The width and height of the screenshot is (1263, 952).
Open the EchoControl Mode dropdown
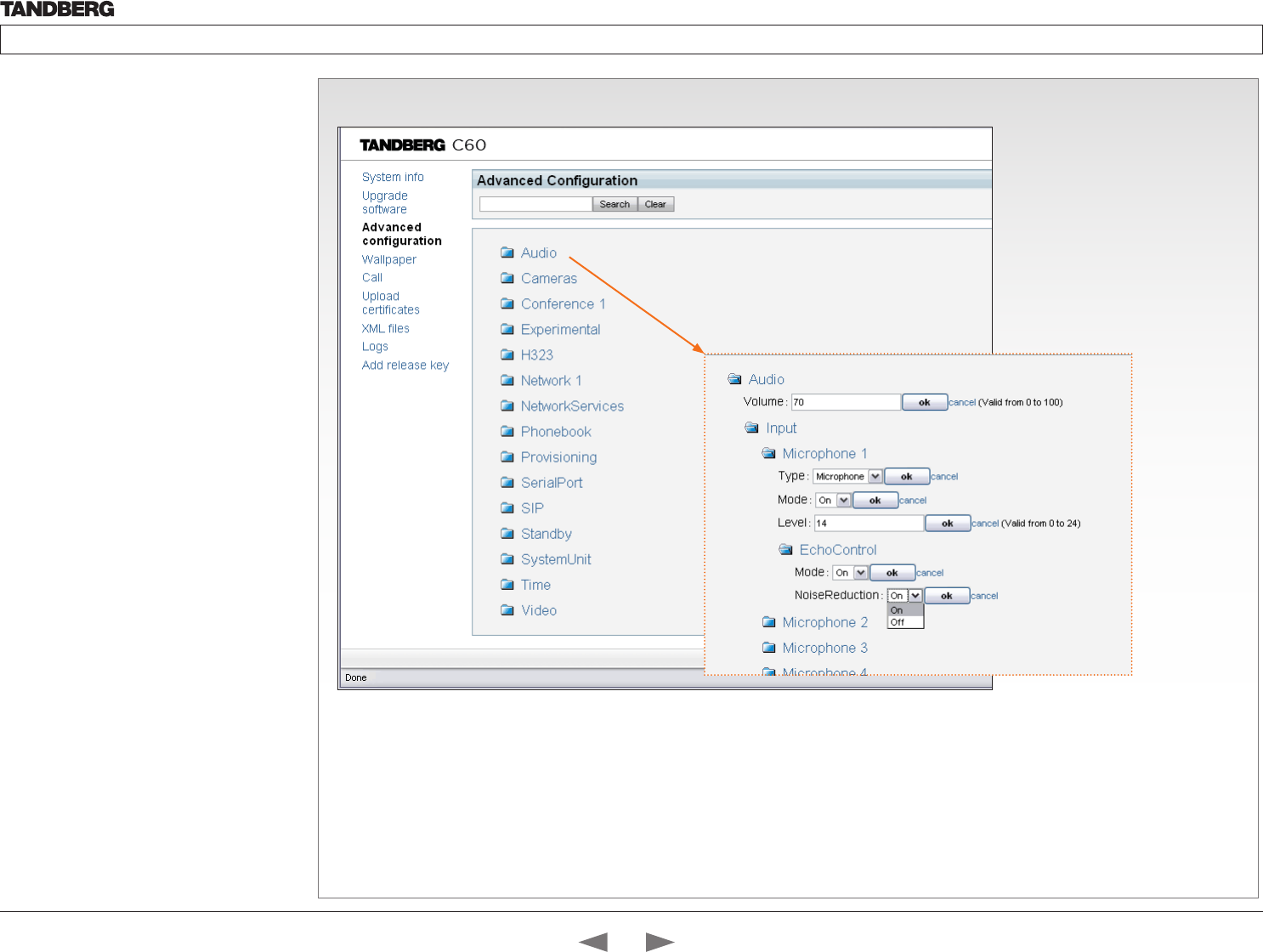click(x=850, y=573)
